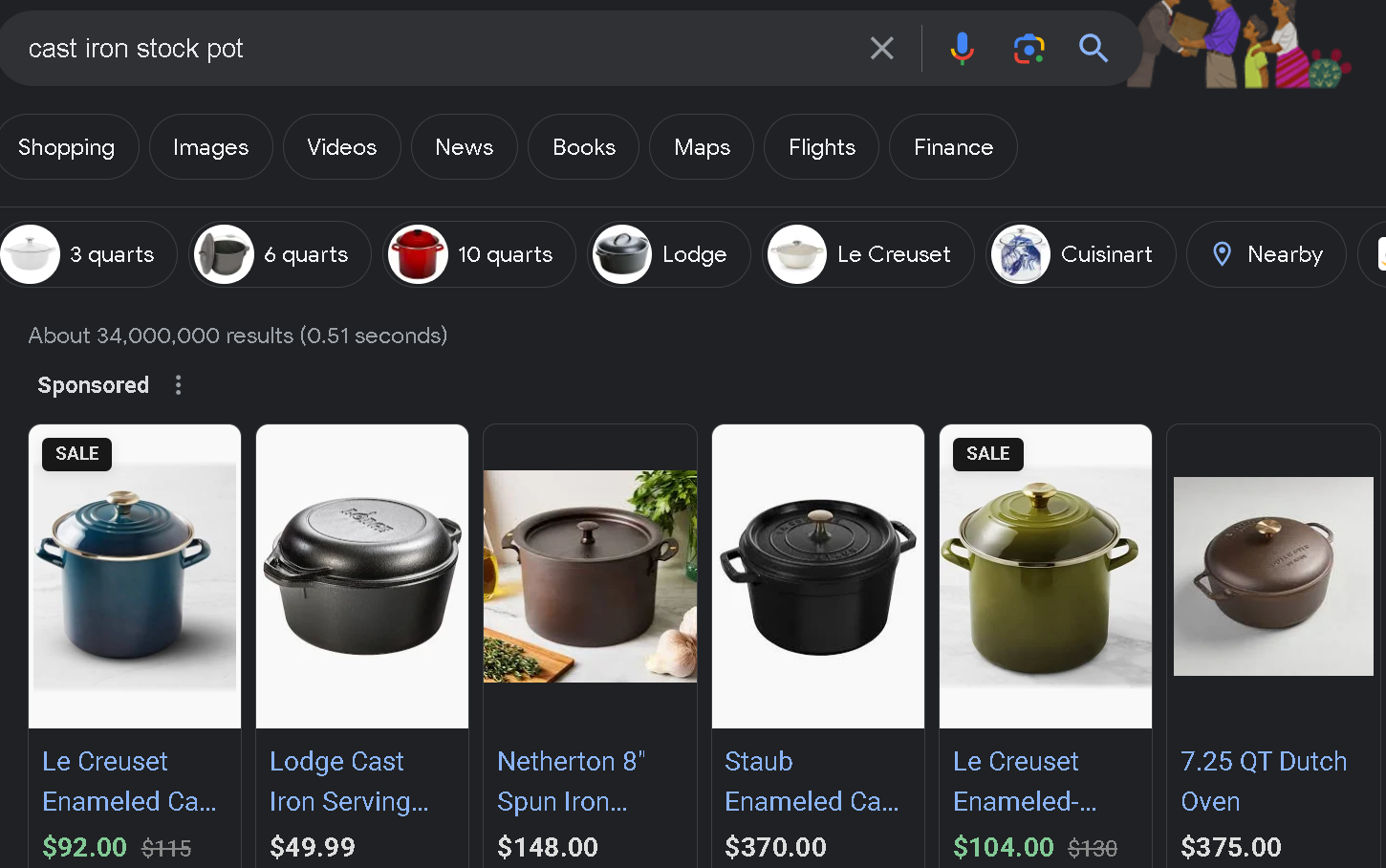Click the $92.00 sale price
Viewport: 1386px width, 868px height.
[85, 847]
